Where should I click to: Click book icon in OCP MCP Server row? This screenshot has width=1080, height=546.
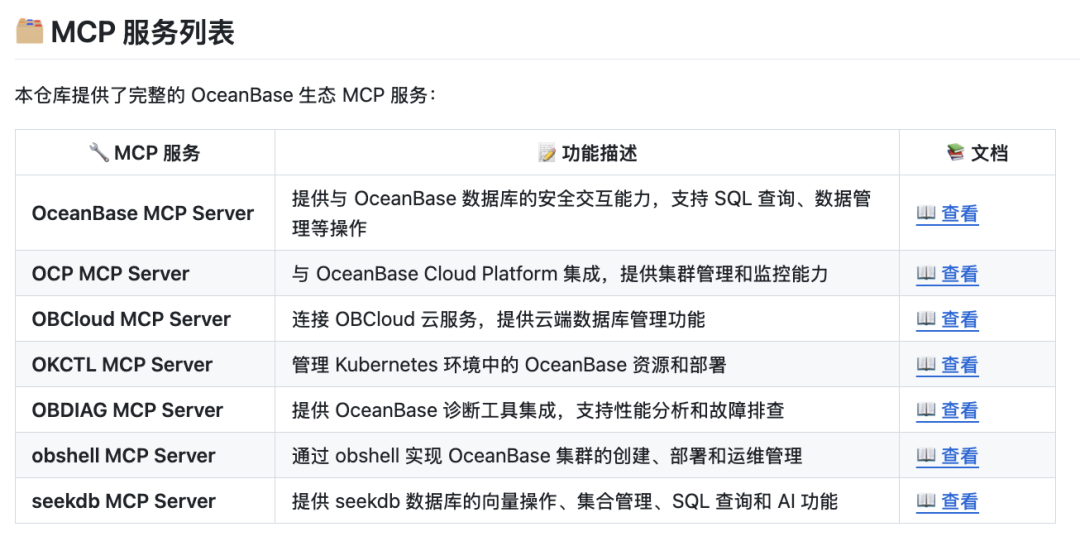pos(926,274)
